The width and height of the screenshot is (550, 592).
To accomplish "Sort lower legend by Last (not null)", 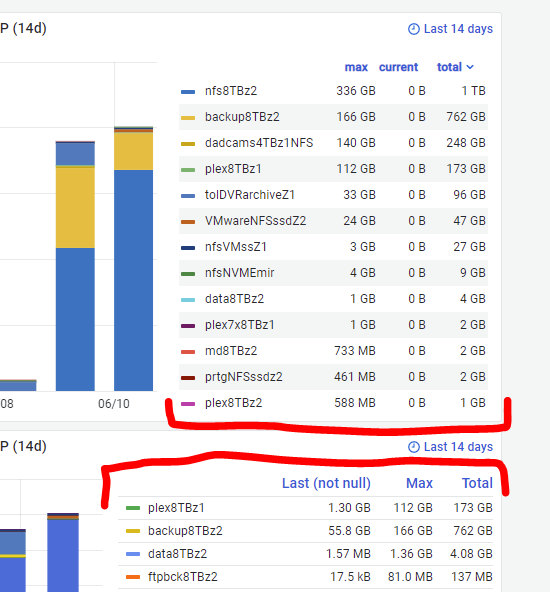I will click(x=326, y=483).
